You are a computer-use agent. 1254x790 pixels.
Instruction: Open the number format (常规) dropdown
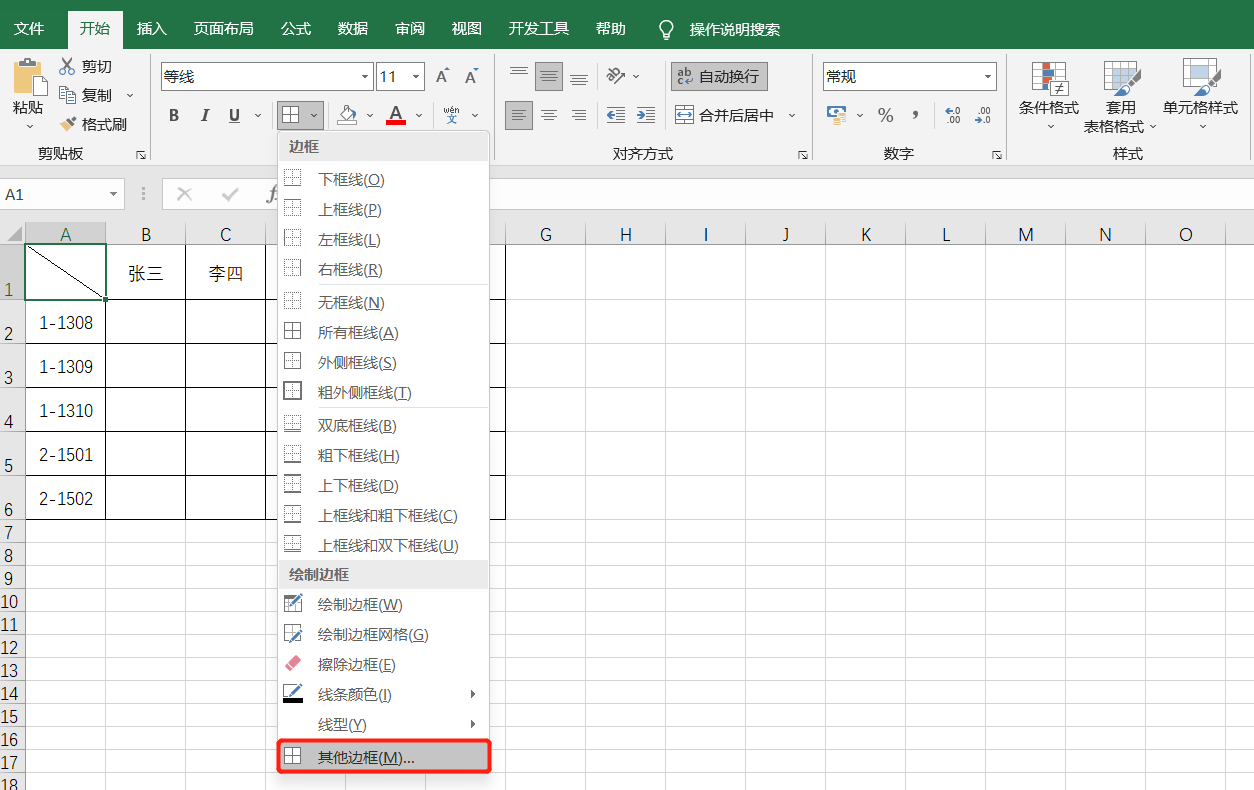point(988,77)
